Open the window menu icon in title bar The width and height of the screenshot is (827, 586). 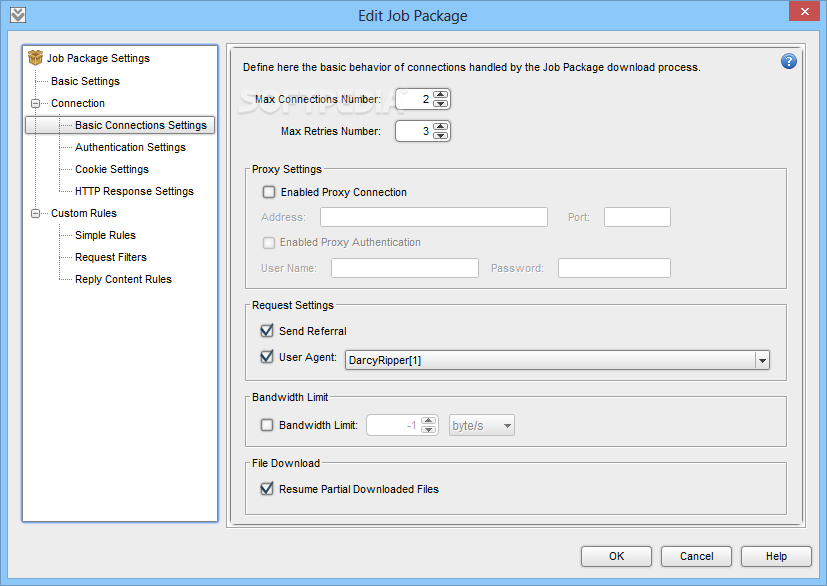(18, 15)
